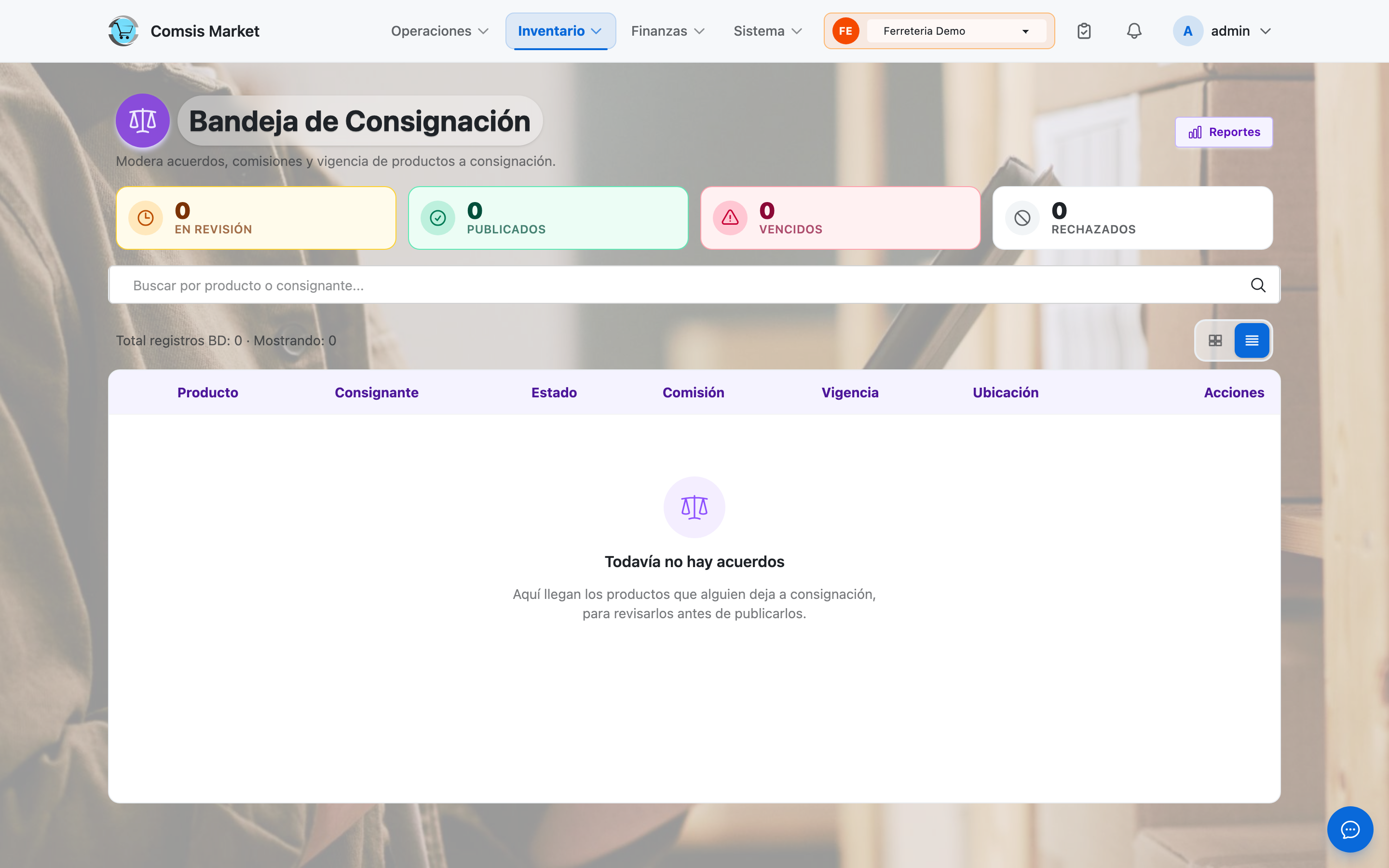Click the purple scales page icon
Image resolution: width=1389 pixels, height=868 pixels.
(142, 121)
